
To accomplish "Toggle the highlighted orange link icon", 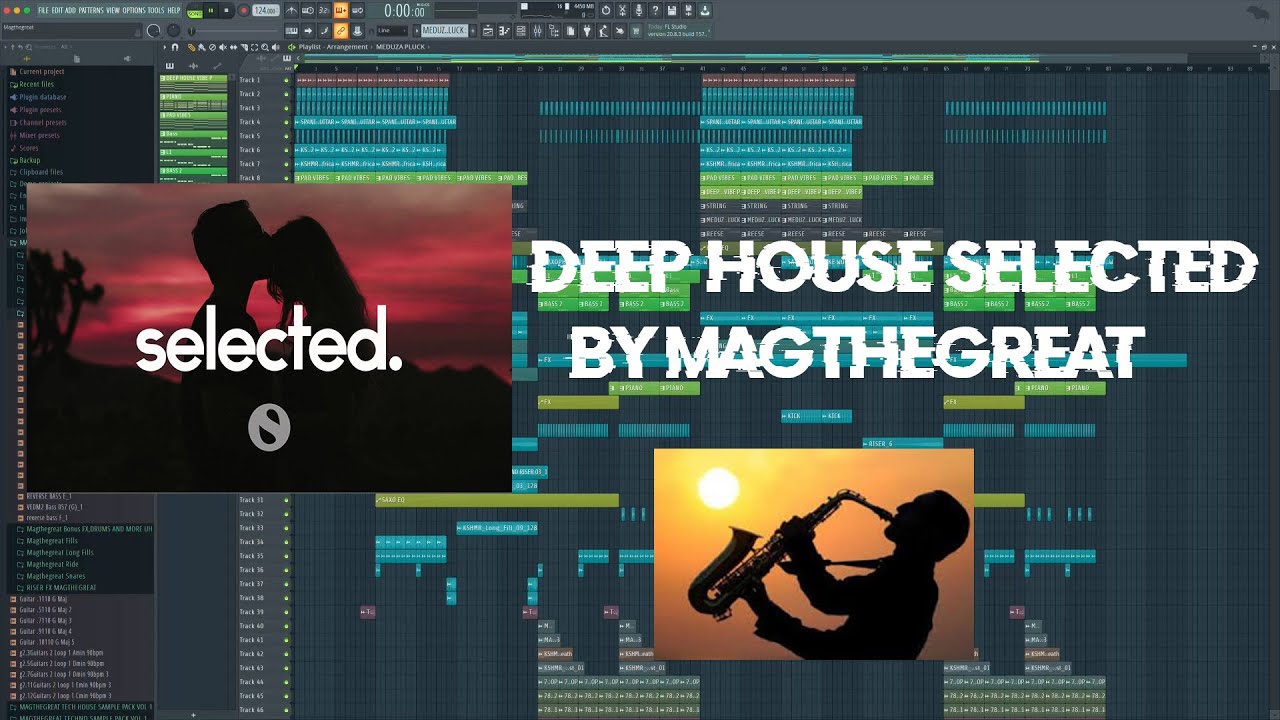I will 341,31.
